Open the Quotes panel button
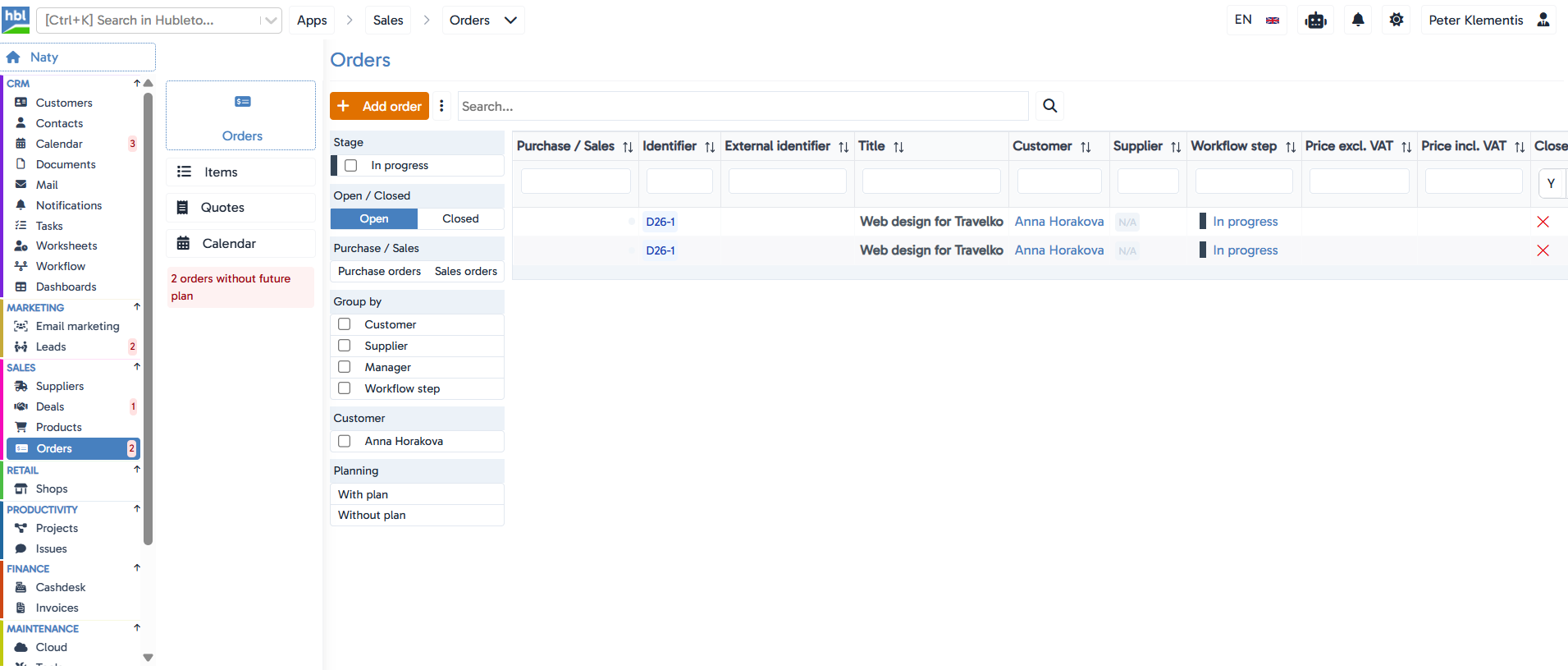 240,208
